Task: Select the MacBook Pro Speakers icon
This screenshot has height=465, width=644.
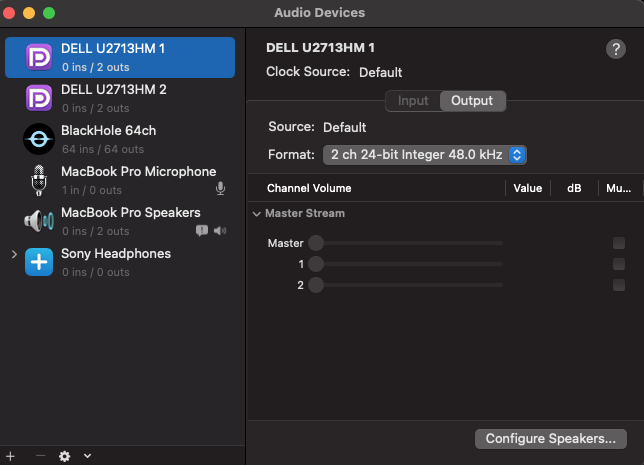Action: [x=39, y=221]
